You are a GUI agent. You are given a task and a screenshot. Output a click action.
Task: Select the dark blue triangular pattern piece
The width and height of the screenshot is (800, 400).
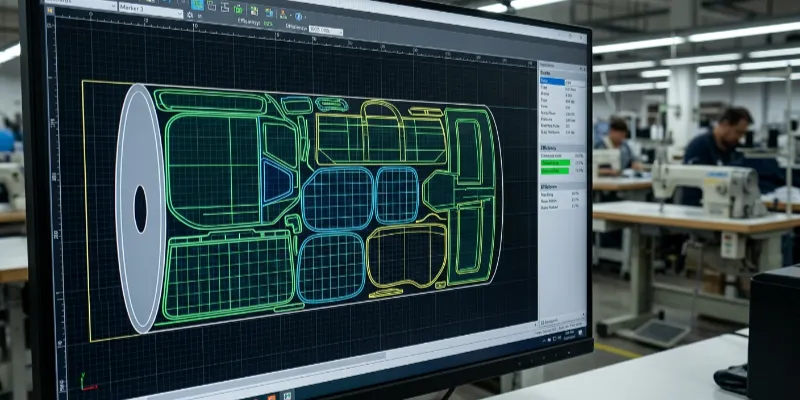[x=277, y=182]
